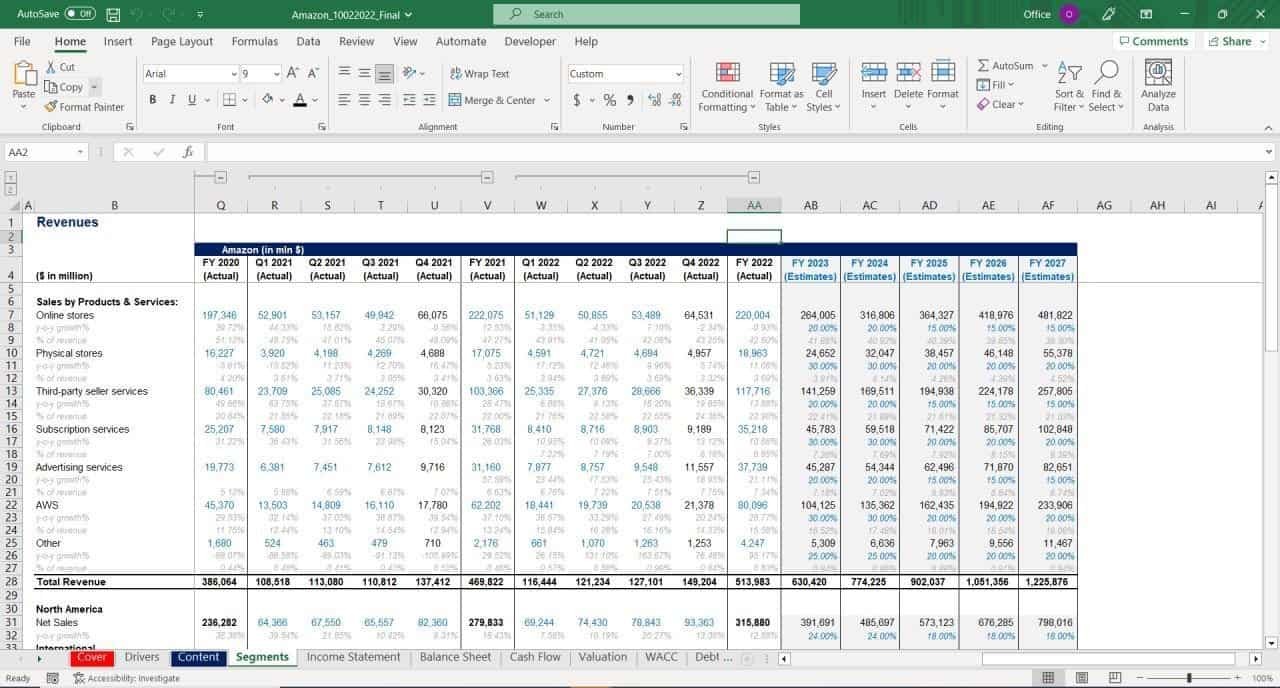Open Find & Select
Image resolution: width=1280 pixels, height=688 pixels.
point(1105,87)
